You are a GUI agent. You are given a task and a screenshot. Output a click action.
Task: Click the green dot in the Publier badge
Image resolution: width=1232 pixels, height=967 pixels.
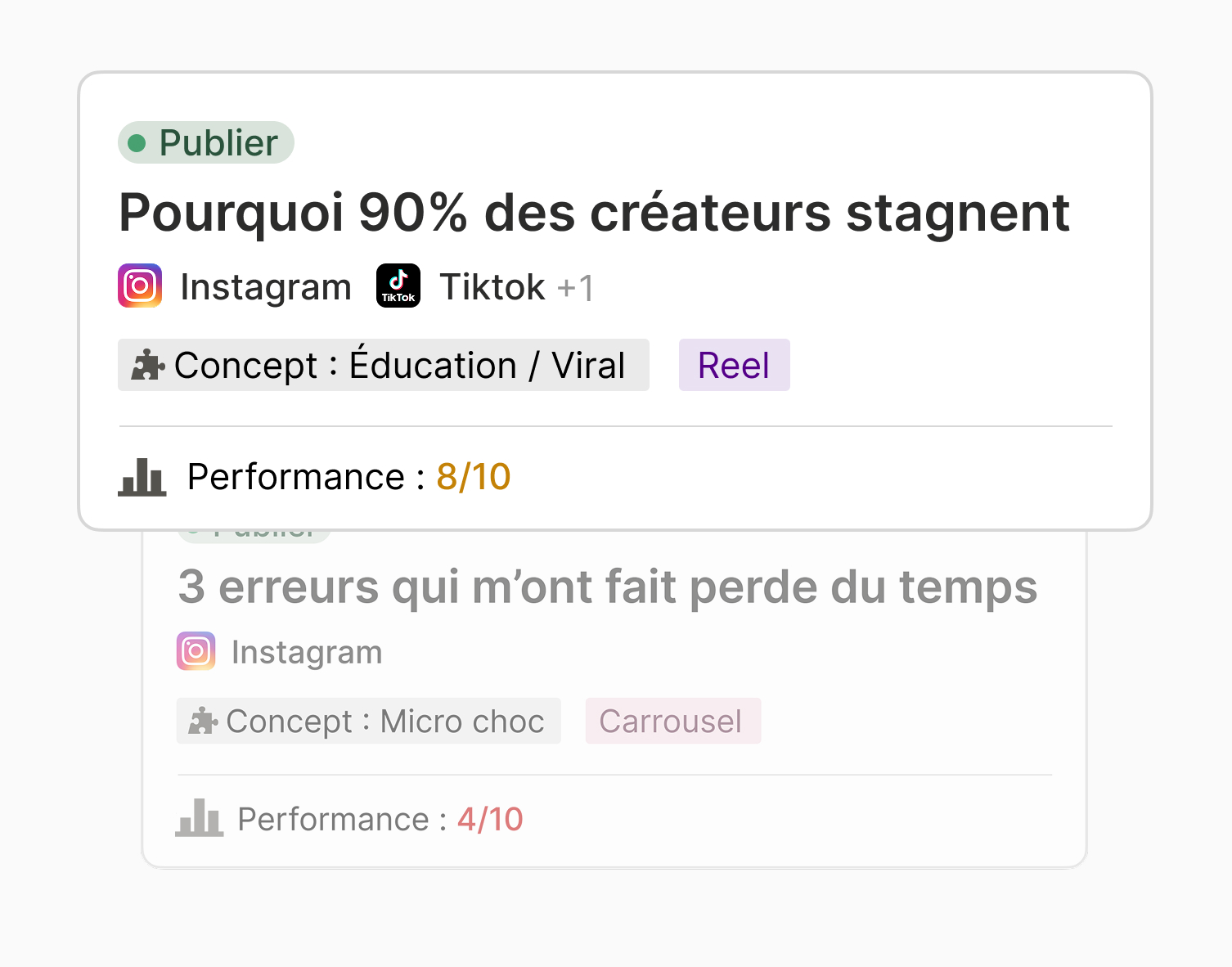[x=137, y=142]
